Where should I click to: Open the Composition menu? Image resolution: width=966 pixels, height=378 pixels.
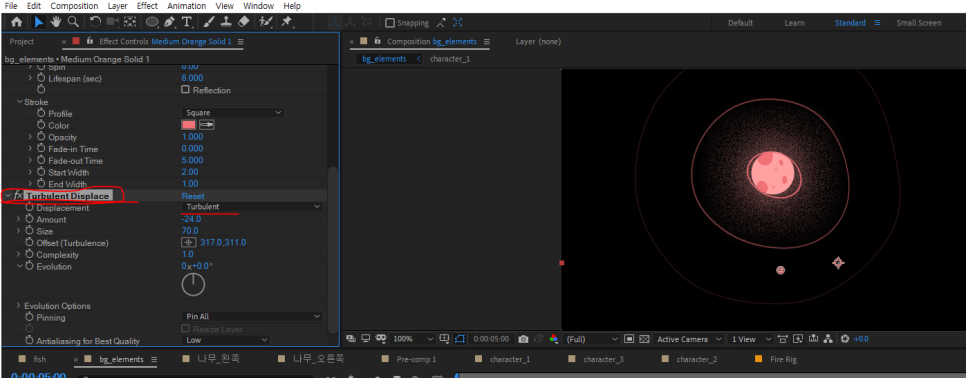(74, 6)
